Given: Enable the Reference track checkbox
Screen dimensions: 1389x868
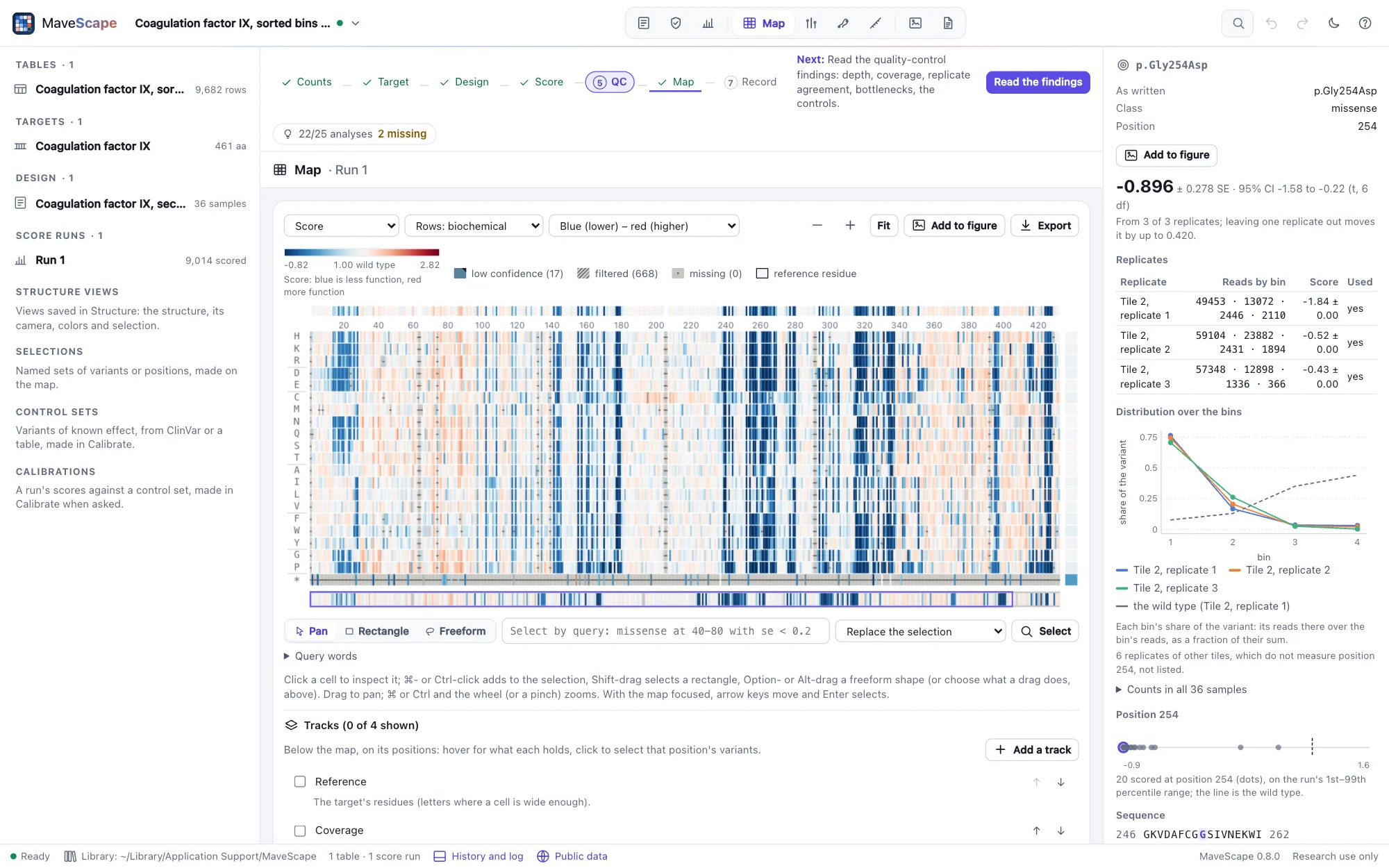Looking at the screenshot, I should pyautogui.click(x=300, y=782).
